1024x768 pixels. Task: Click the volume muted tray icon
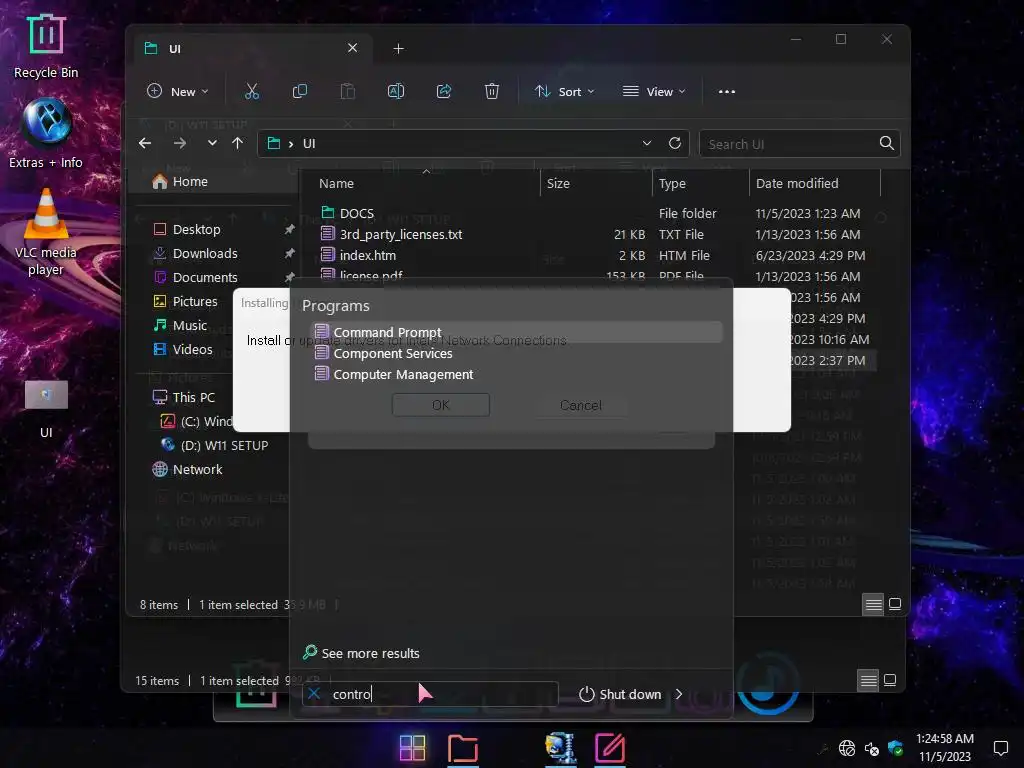pos(871,748)
